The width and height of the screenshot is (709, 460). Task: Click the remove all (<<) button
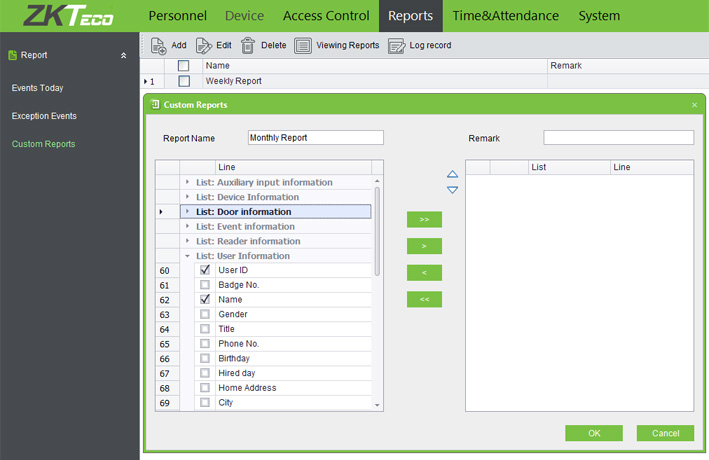point(424,299)
